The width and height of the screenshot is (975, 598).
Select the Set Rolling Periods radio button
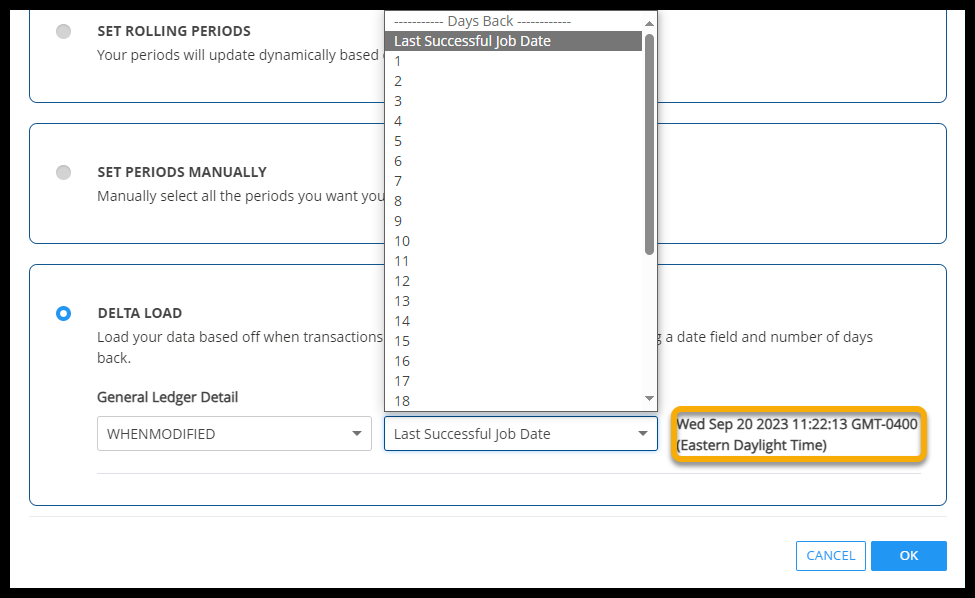[64, 31]
